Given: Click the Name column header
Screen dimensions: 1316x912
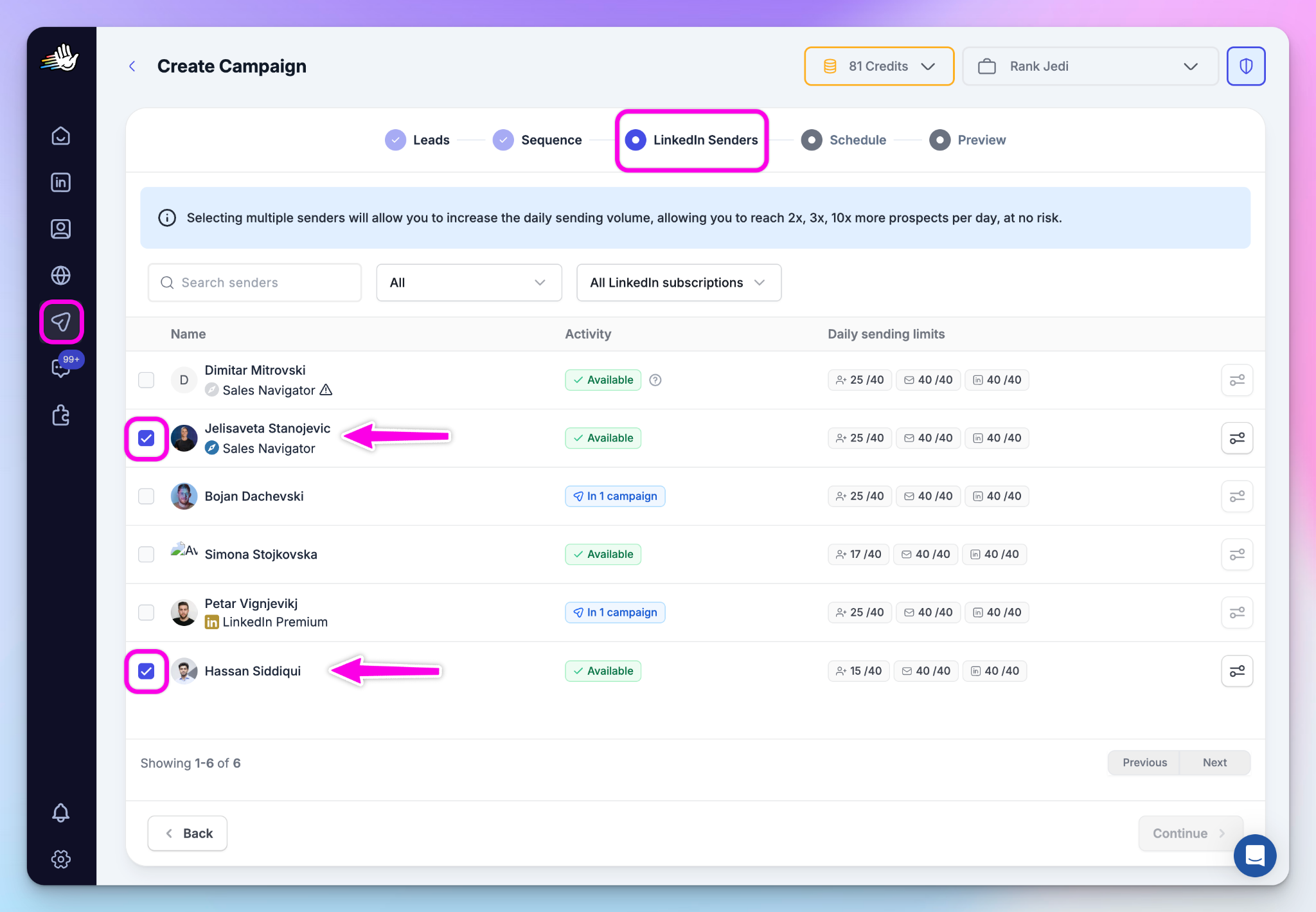Looking at the screenshot, I should pos(188,334).
